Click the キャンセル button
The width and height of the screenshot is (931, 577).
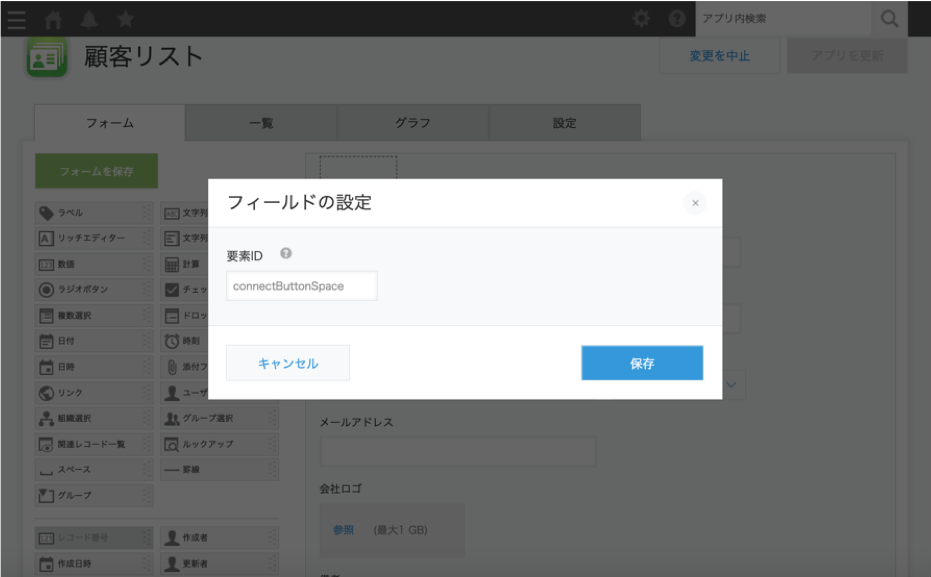(288, 363)
